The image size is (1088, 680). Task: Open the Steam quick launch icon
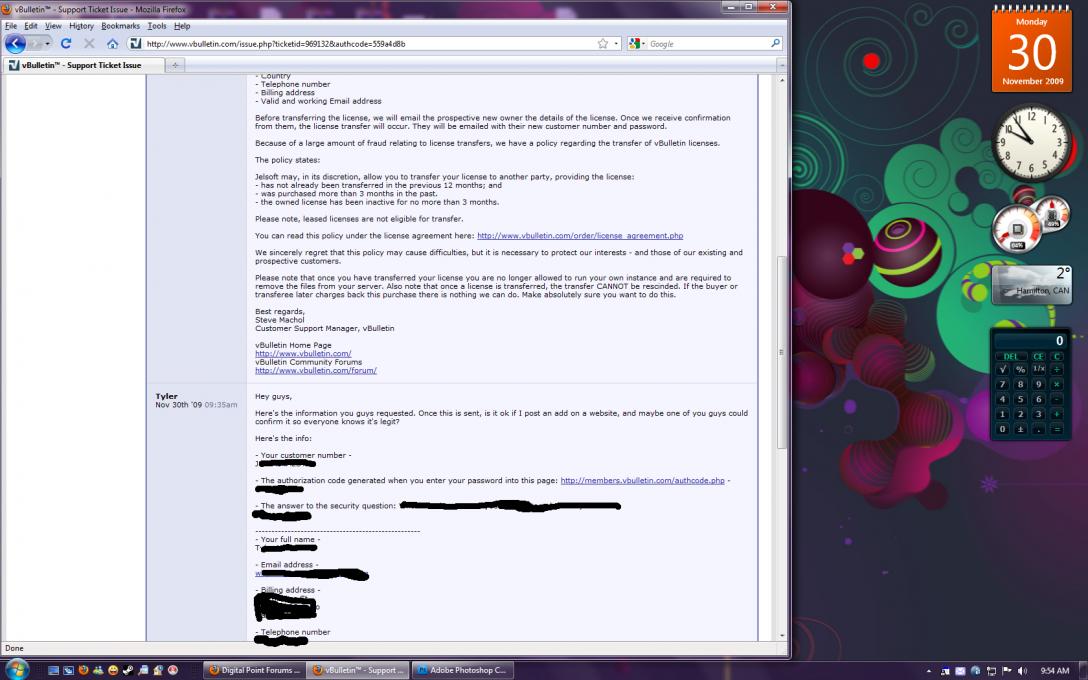tap(128, 670)
